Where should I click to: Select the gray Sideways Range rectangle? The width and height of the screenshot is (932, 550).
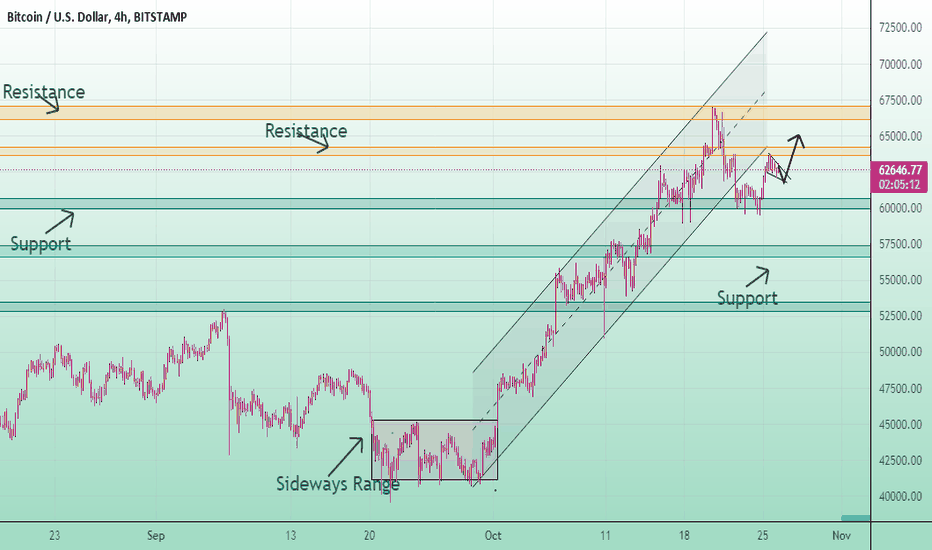[x=434, y=450]
